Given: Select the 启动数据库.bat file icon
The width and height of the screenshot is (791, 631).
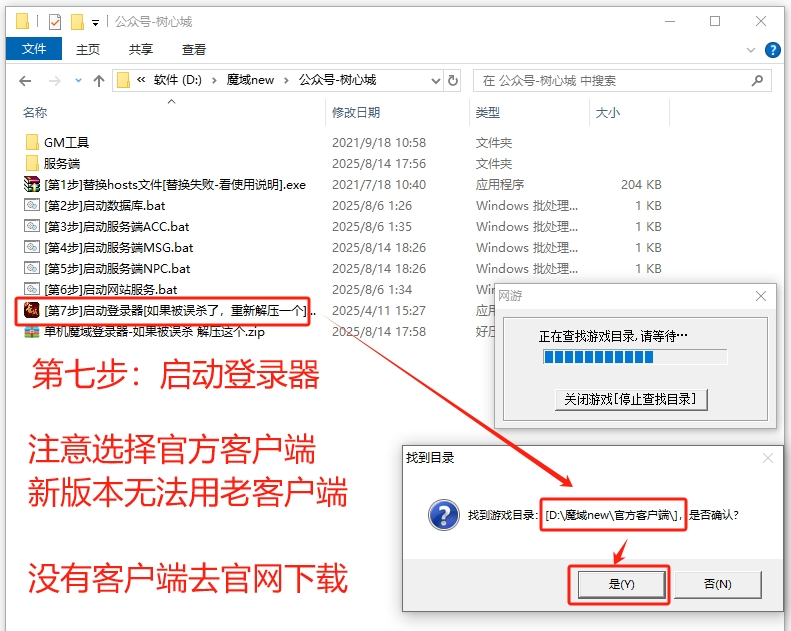Looking at the screenshot, I should 32,205.
